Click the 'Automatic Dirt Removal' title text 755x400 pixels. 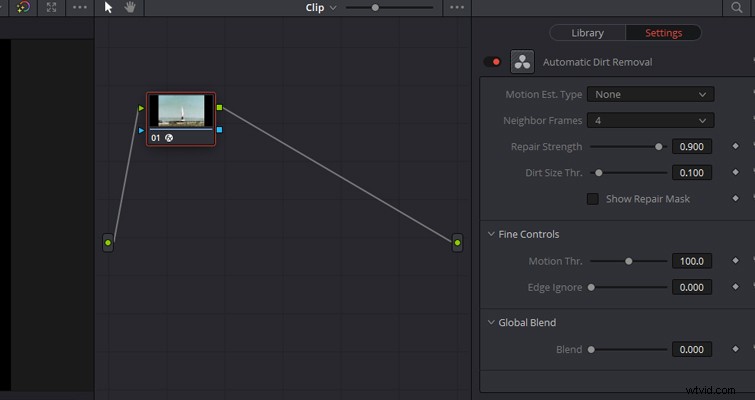598,62
